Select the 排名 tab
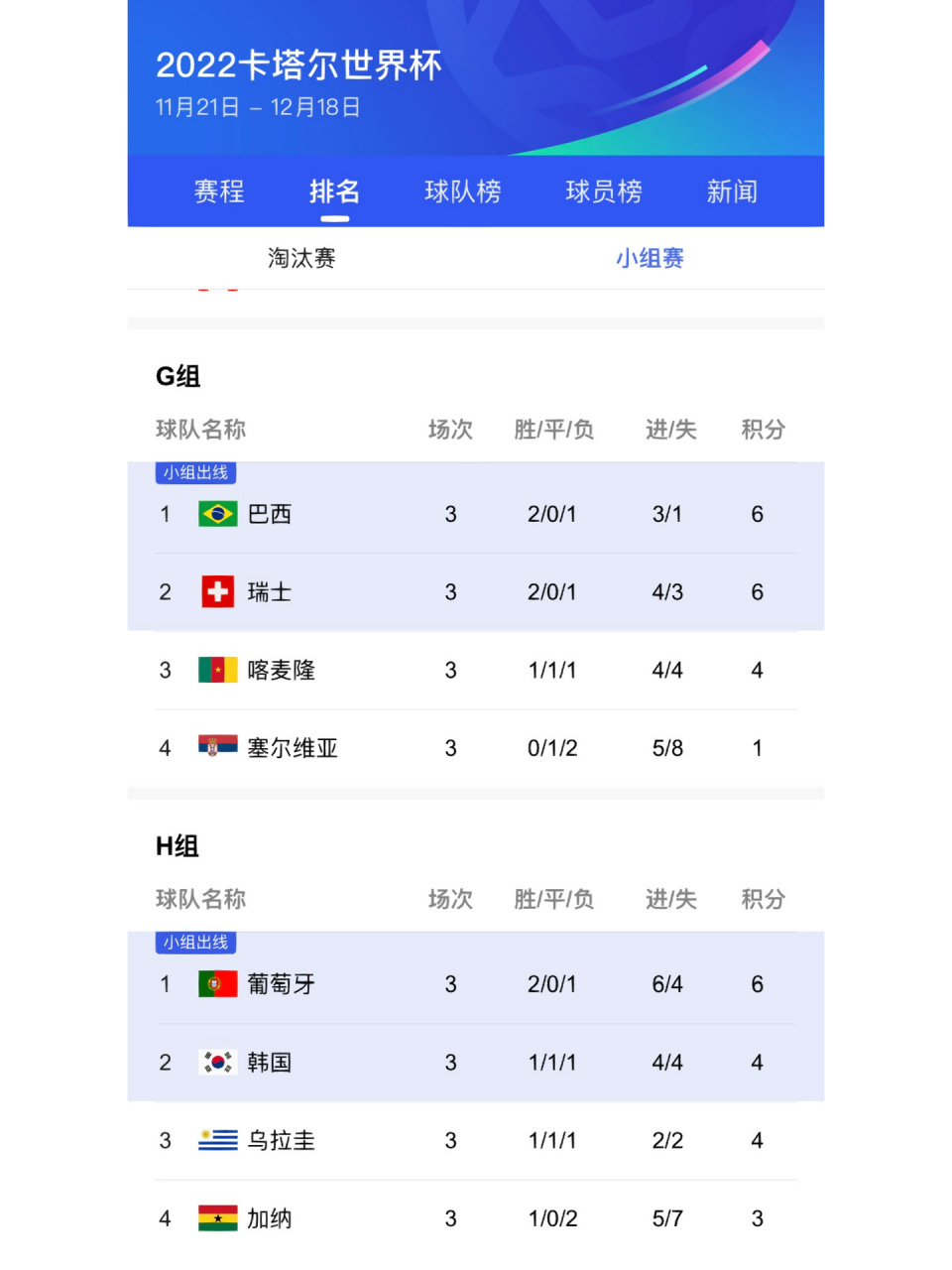Screen dimensions: 952x1270 pyautogui.click(x=334, y=191)
